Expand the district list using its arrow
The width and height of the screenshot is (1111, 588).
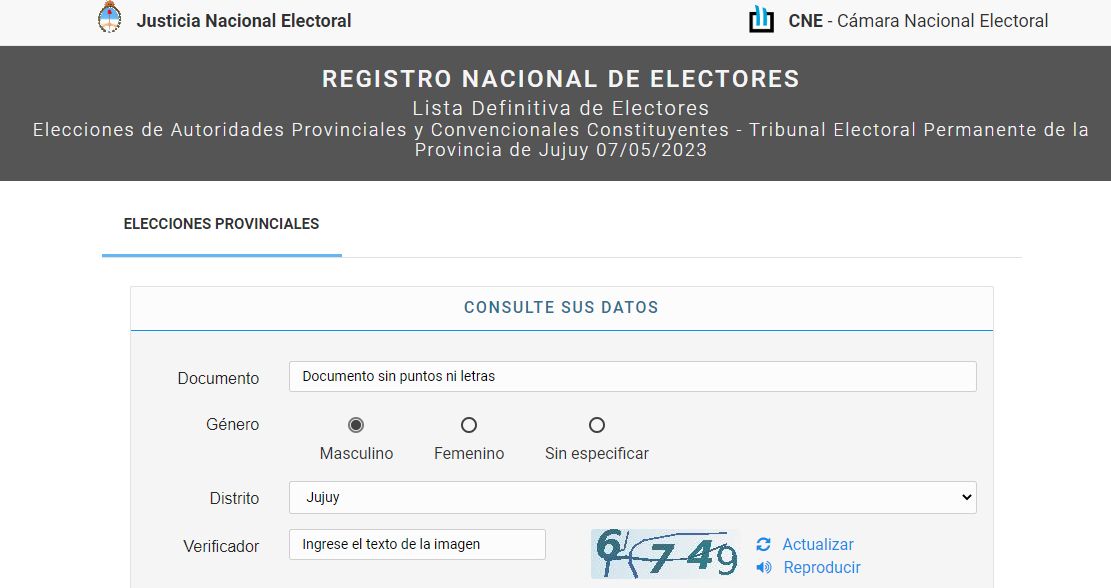(966, 497)
